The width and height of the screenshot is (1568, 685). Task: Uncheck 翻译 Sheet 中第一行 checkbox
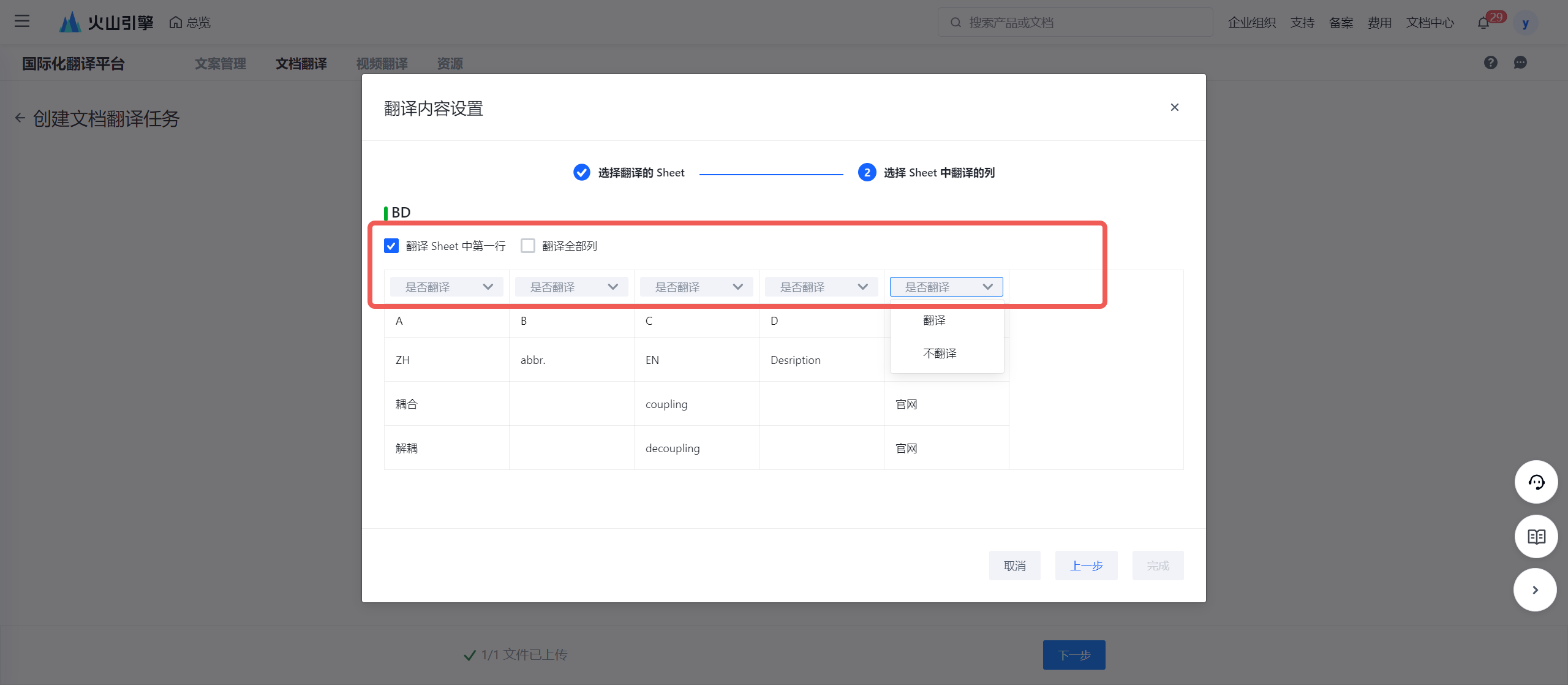pos(391,246)
